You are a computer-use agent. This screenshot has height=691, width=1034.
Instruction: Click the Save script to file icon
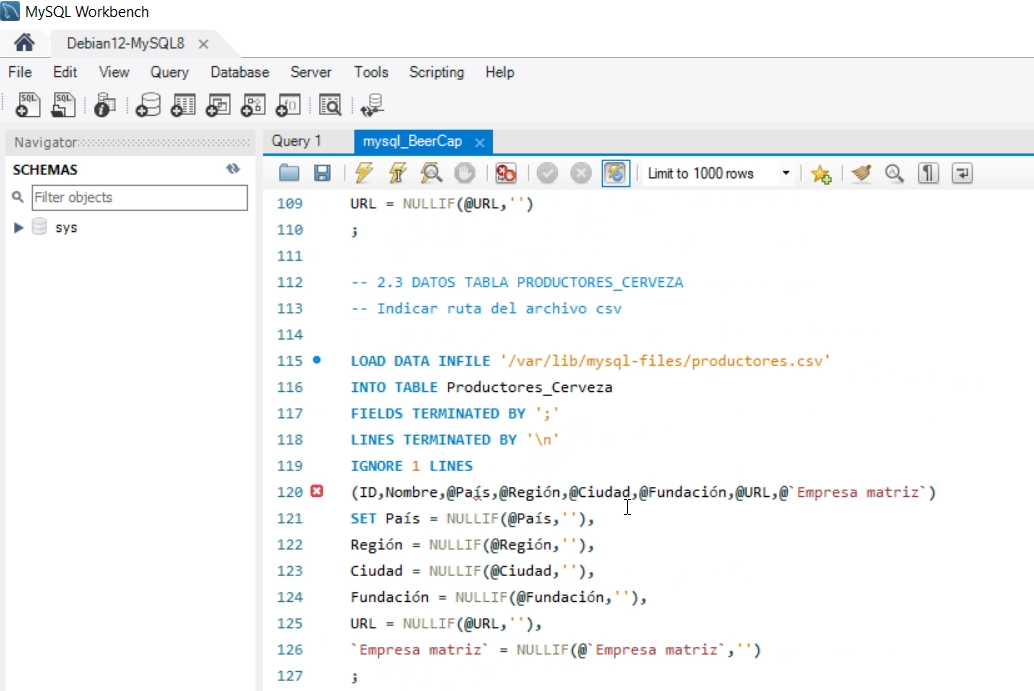click(x=320, y=172)
